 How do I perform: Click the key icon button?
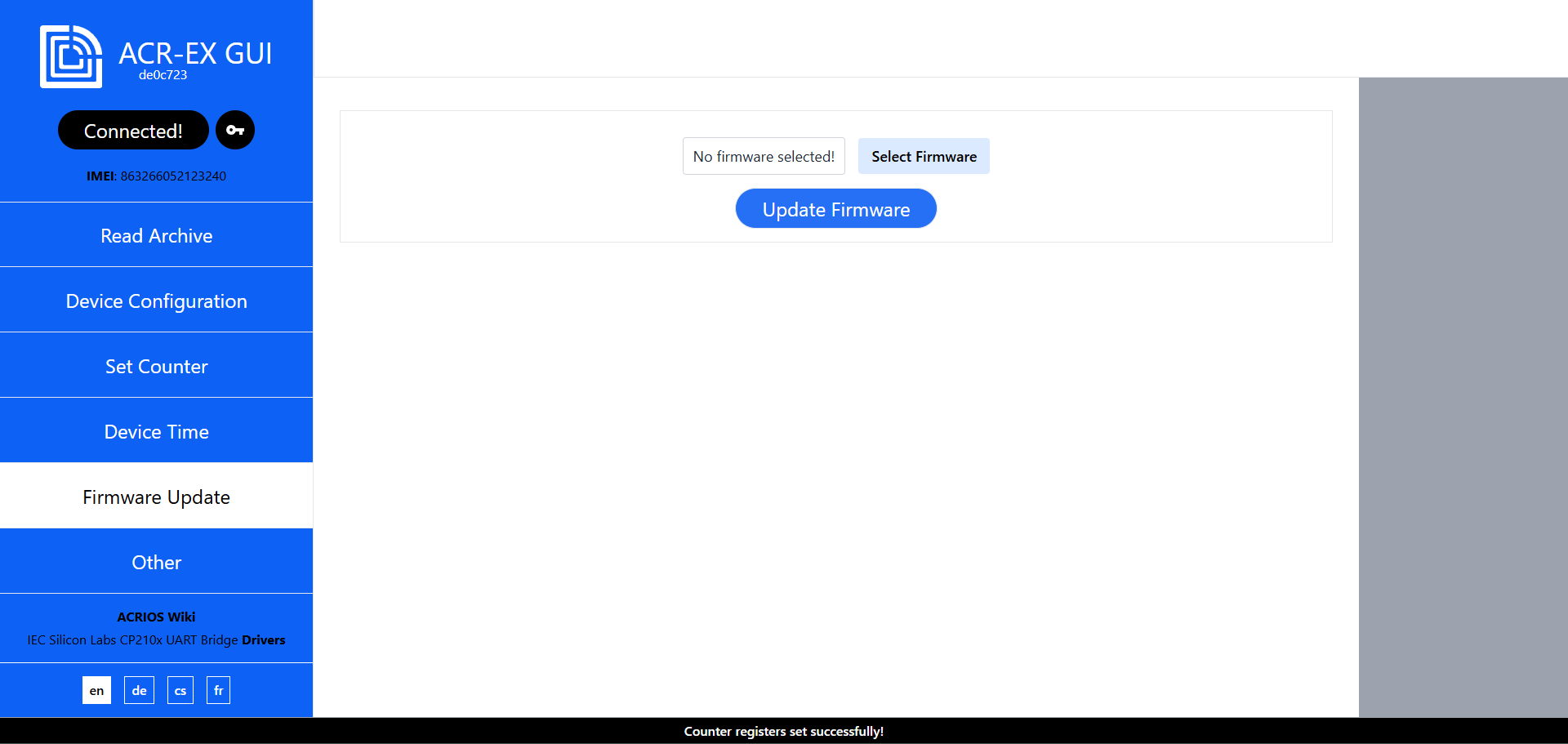(x=235, y=131)
